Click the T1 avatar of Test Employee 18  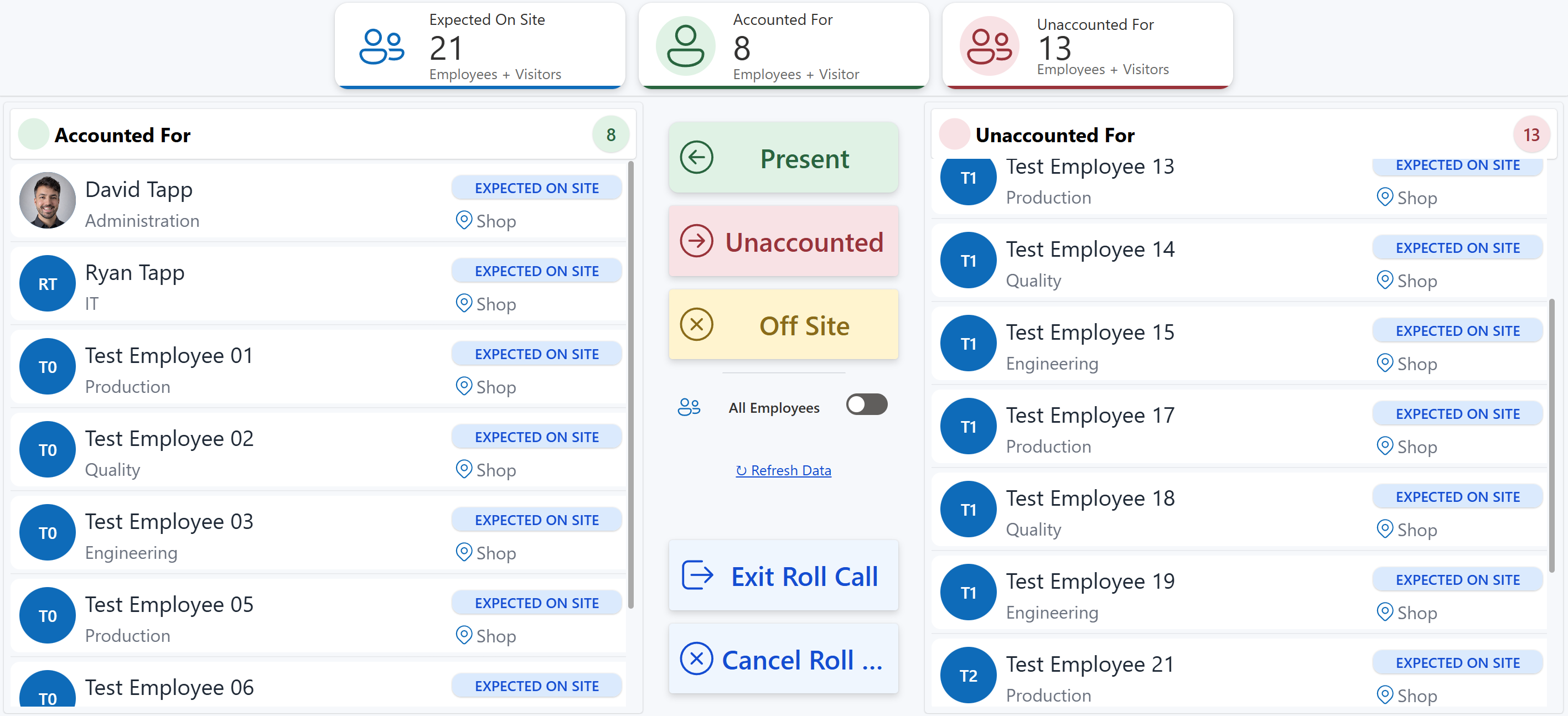(968, 510)
